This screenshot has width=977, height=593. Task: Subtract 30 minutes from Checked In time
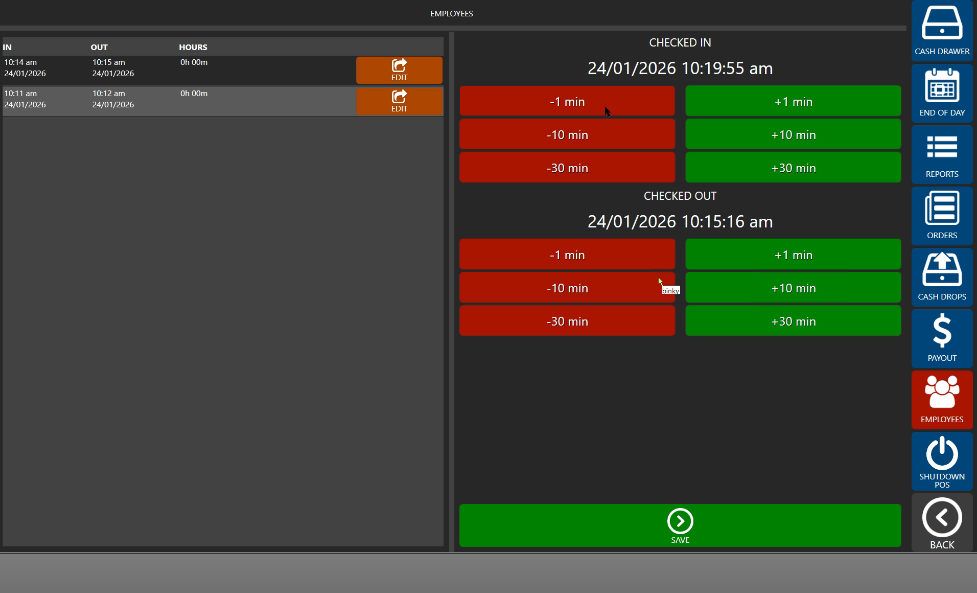567,168
